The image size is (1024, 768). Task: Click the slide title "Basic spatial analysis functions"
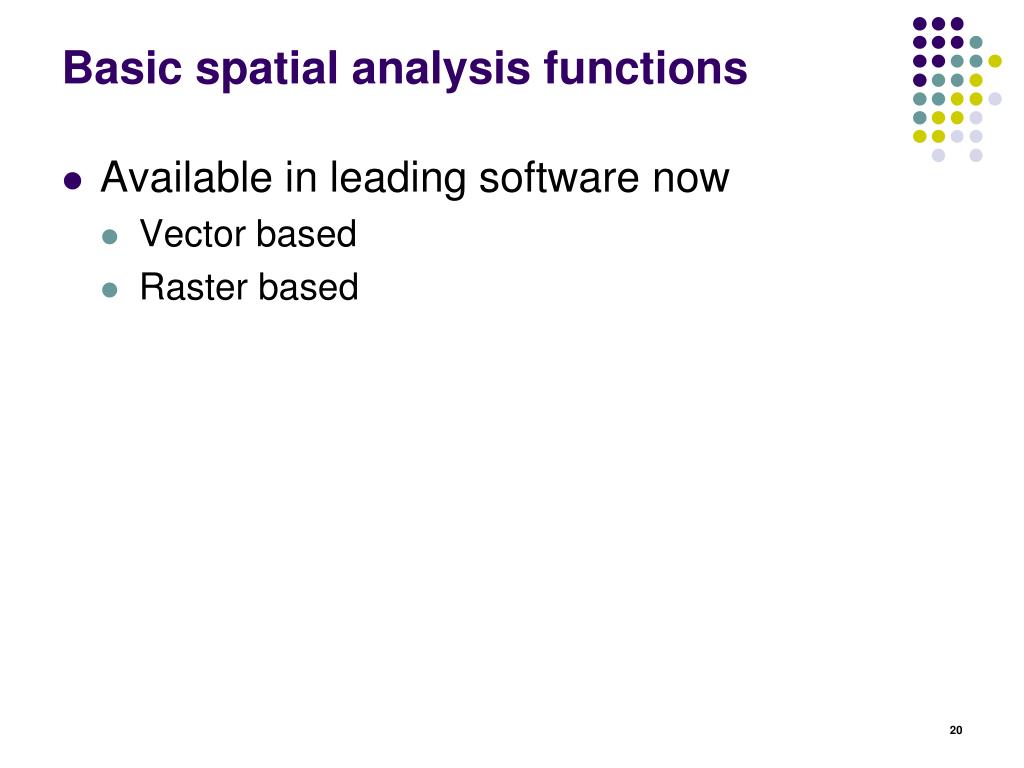tap(404, 68)
